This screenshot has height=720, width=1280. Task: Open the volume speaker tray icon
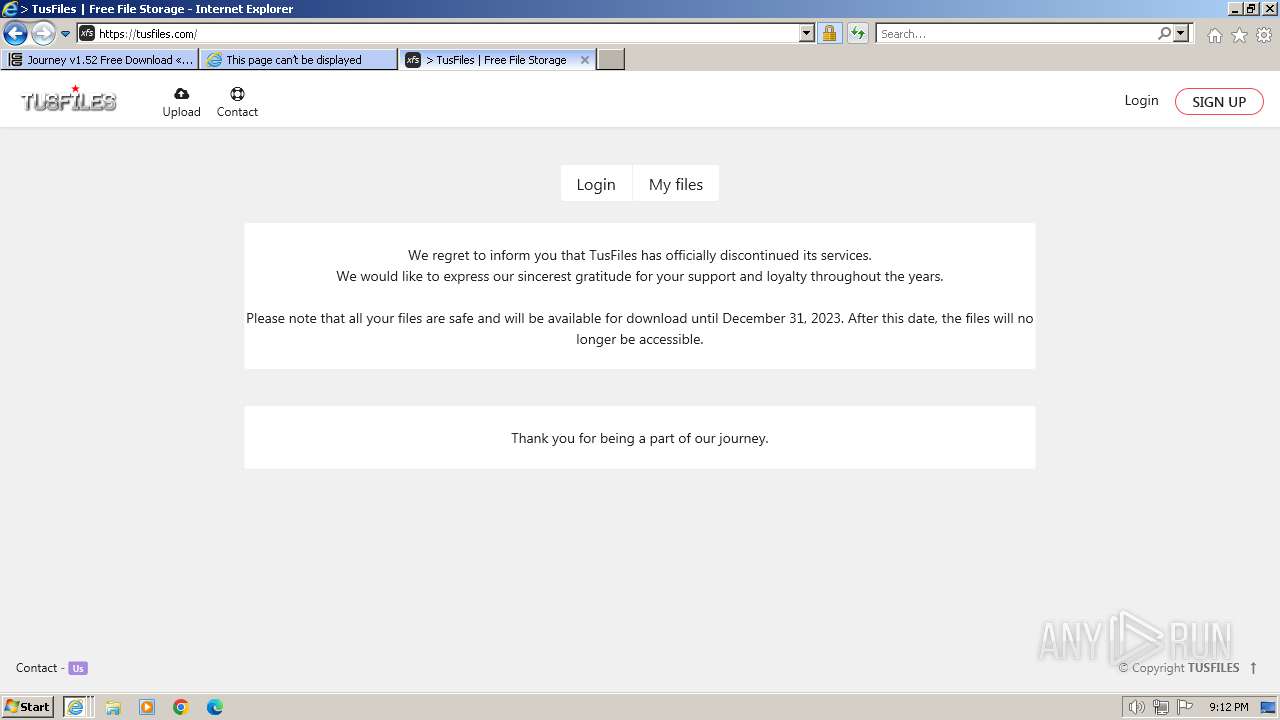coord(1136,707)
